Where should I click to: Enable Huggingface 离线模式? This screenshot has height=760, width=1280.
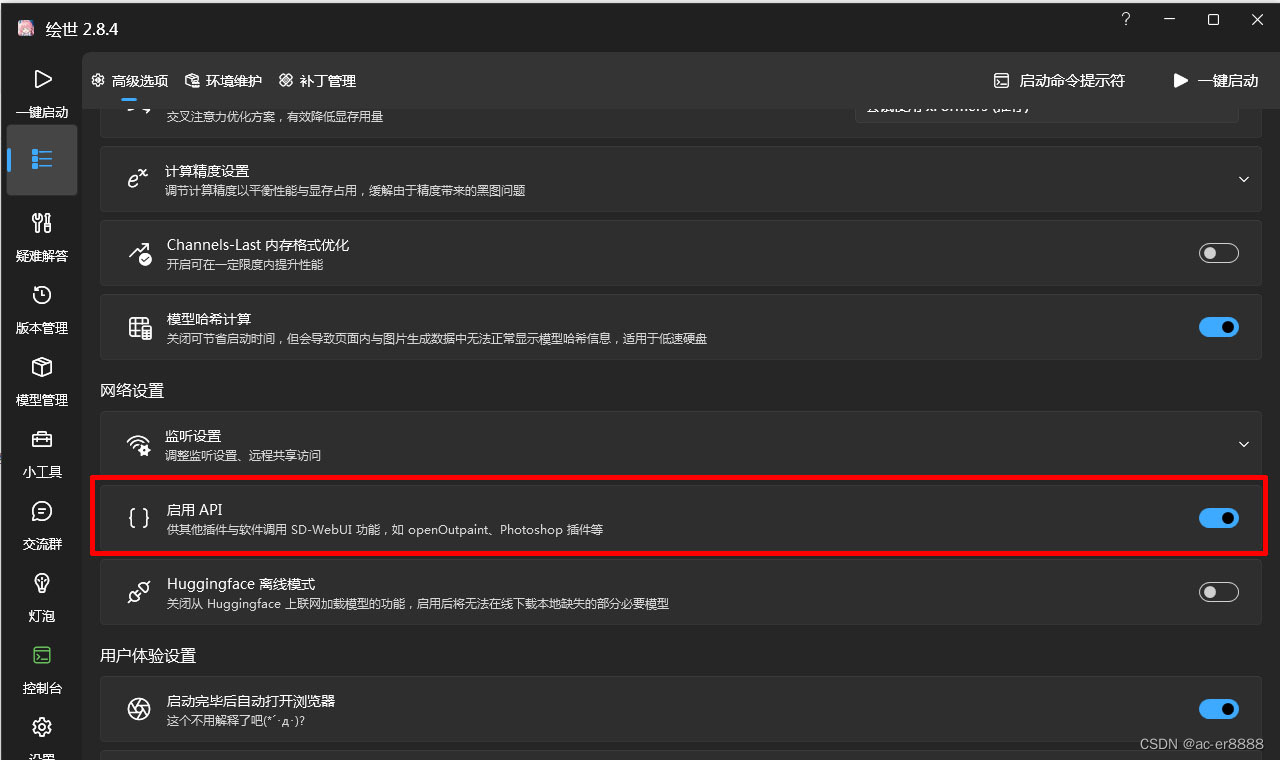pos(1218,591)
